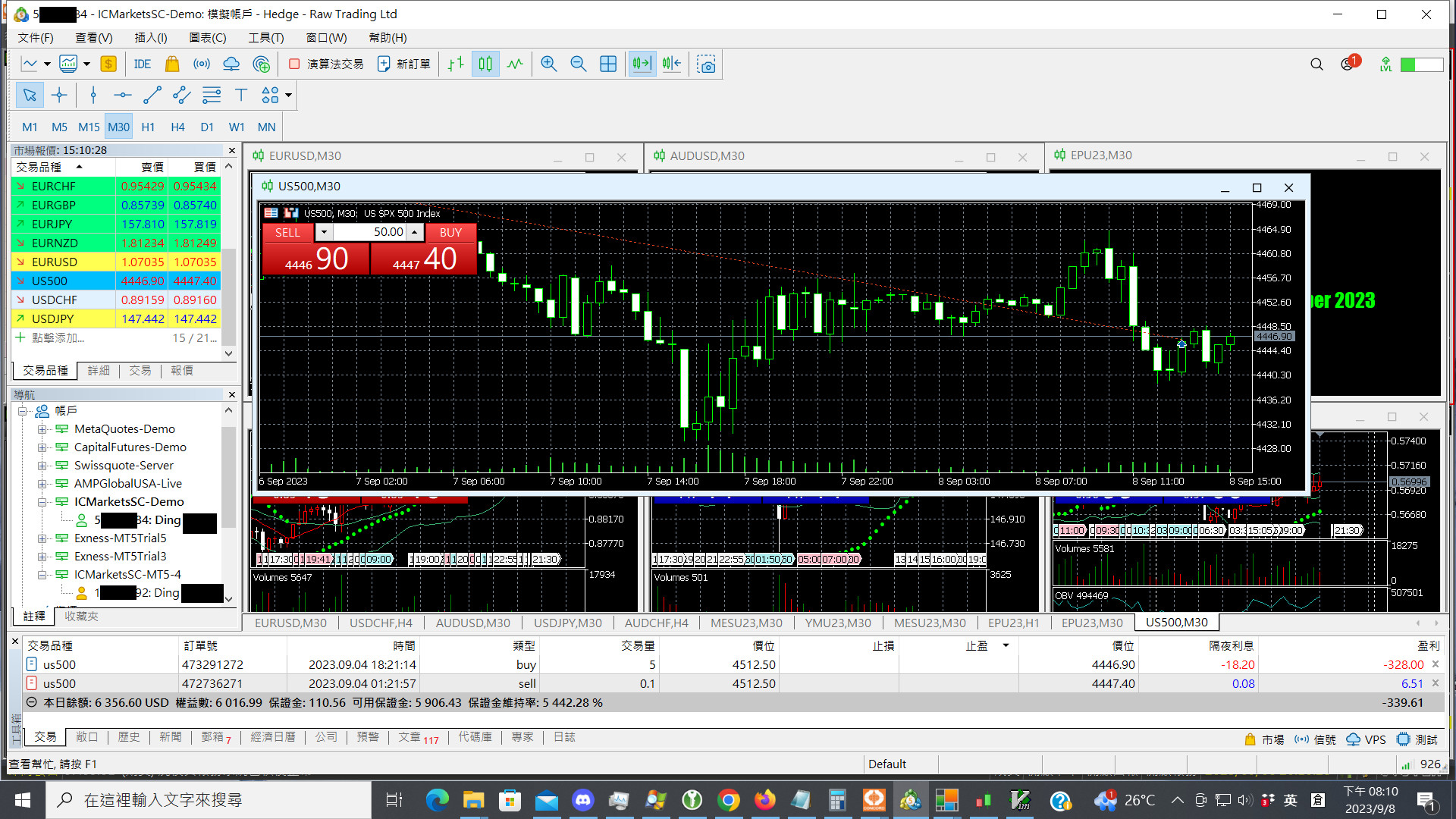The image size is (1456, 819).
Task: Open the 信號 button in bottom bar
Action: [1316, 739]
